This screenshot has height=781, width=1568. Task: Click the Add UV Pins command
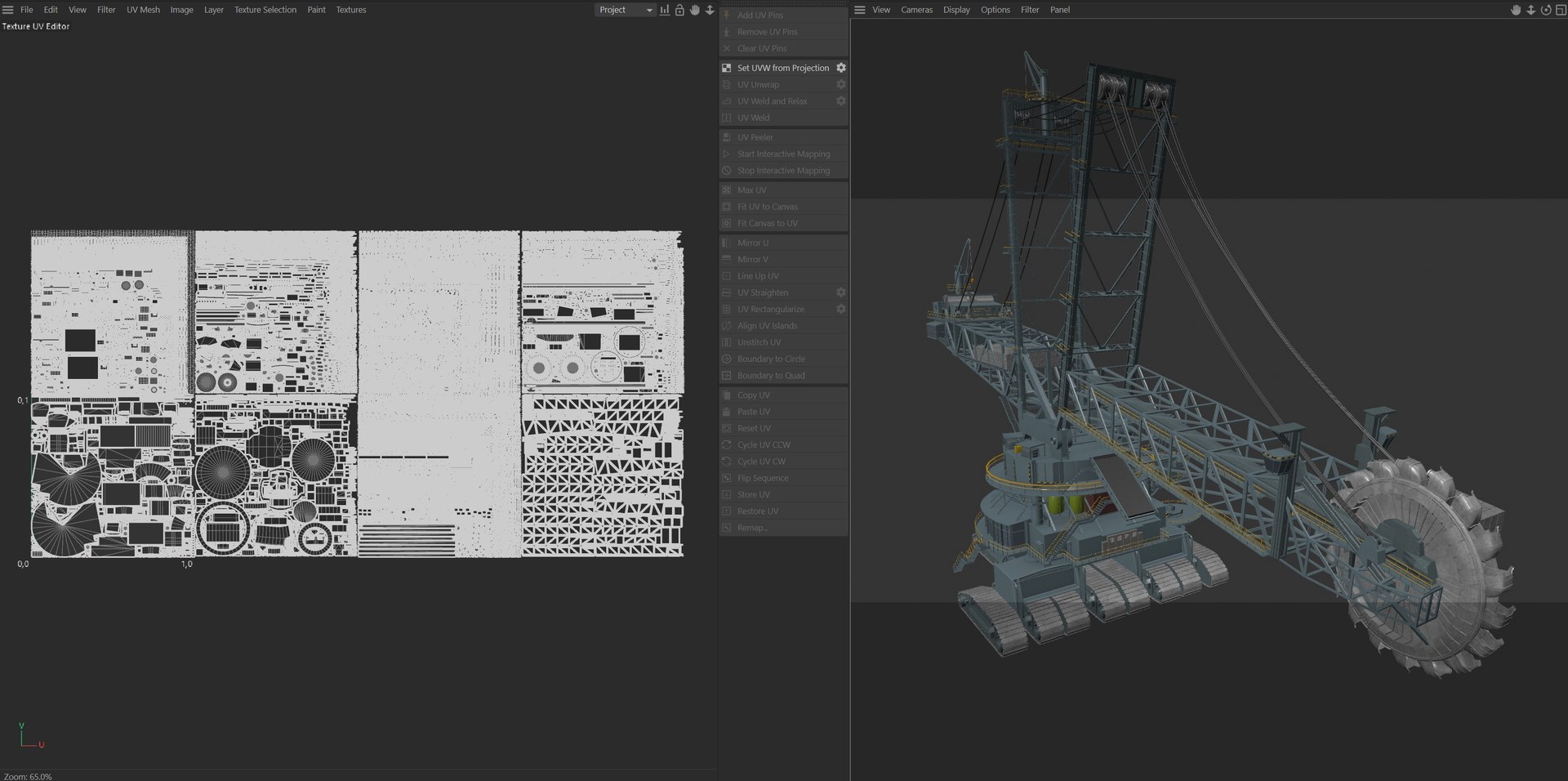[784, 15]
